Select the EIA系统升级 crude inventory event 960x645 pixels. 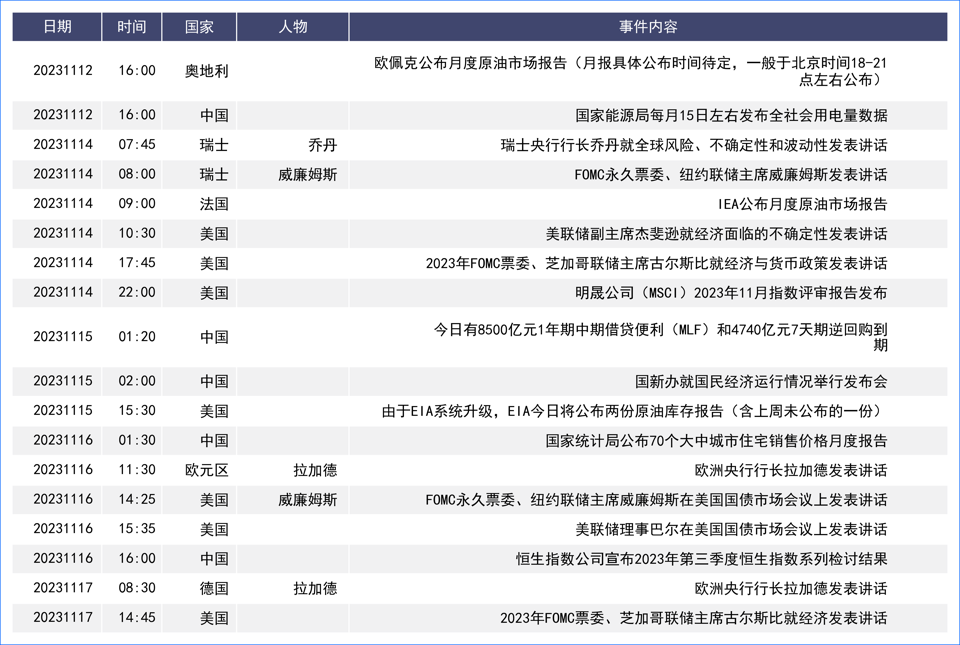coord(634,411)
